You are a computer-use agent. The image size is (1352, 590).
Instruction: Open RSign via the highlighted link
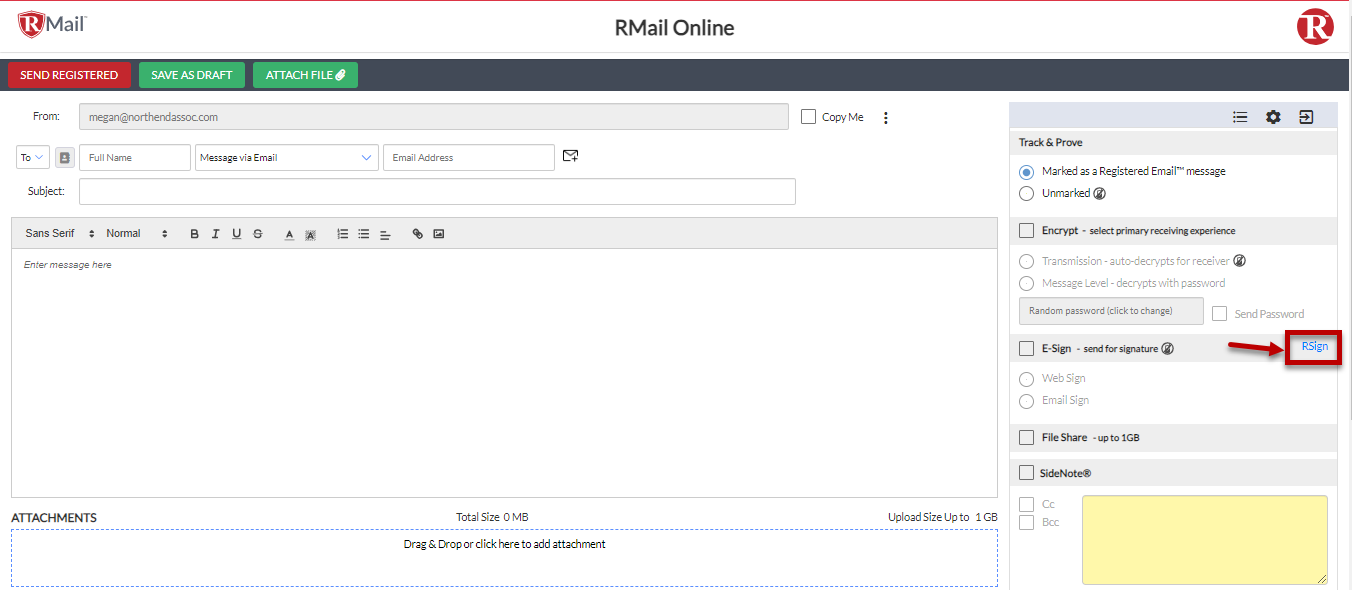click(x=1313, y=347)
